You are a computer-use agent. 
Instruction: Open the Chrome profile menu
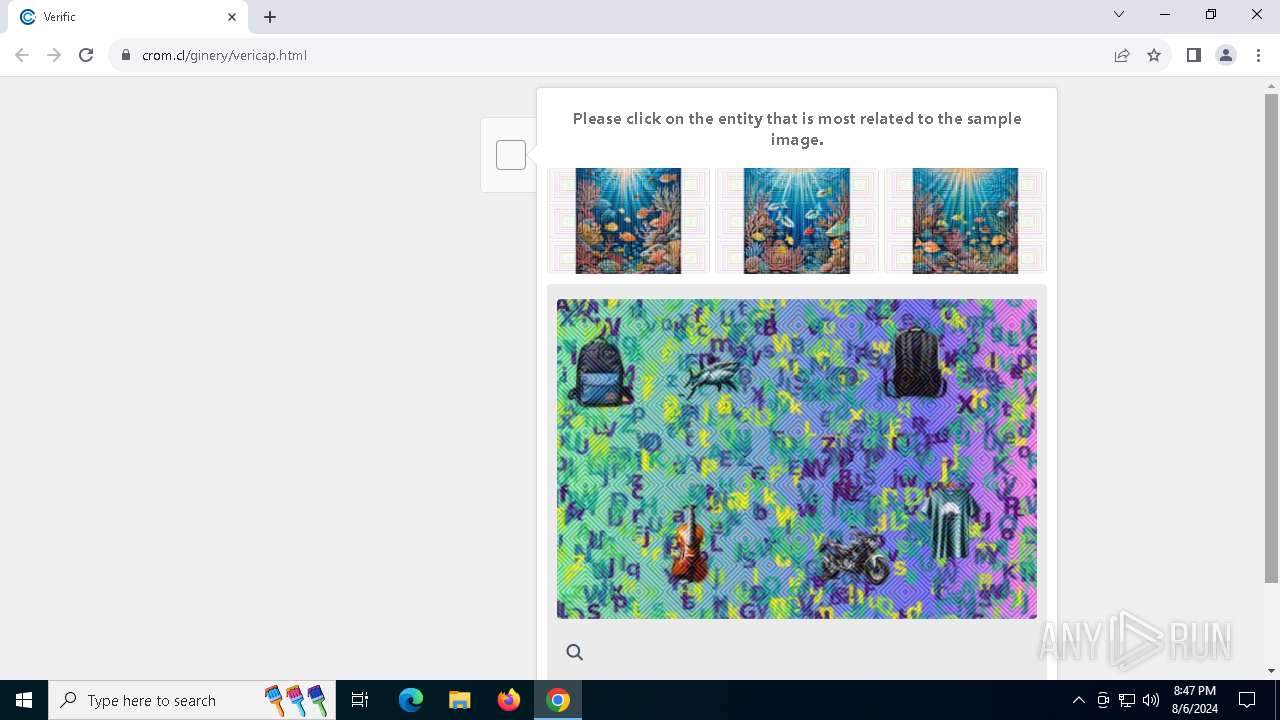(1226, 55)
